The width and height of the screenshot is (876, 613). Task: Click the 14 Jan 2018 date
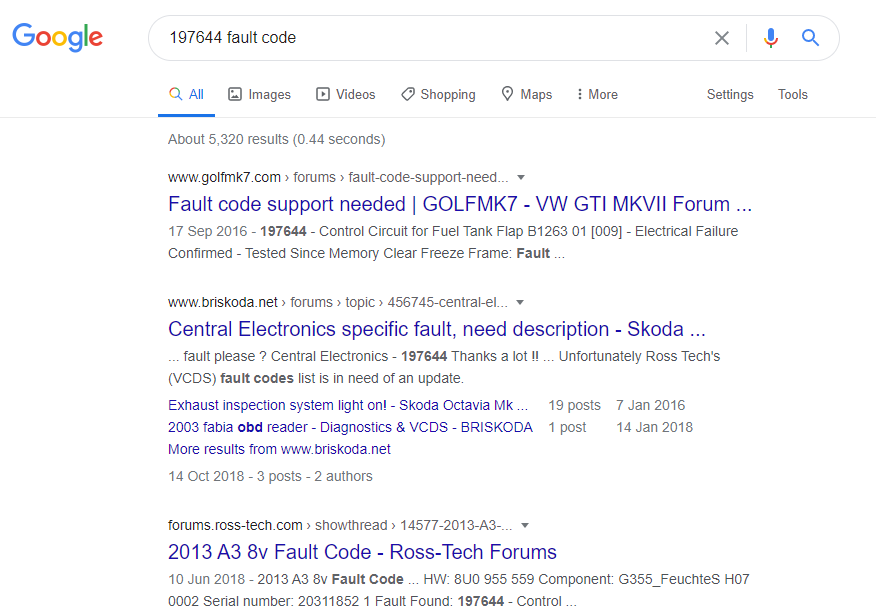click(654, 427)
